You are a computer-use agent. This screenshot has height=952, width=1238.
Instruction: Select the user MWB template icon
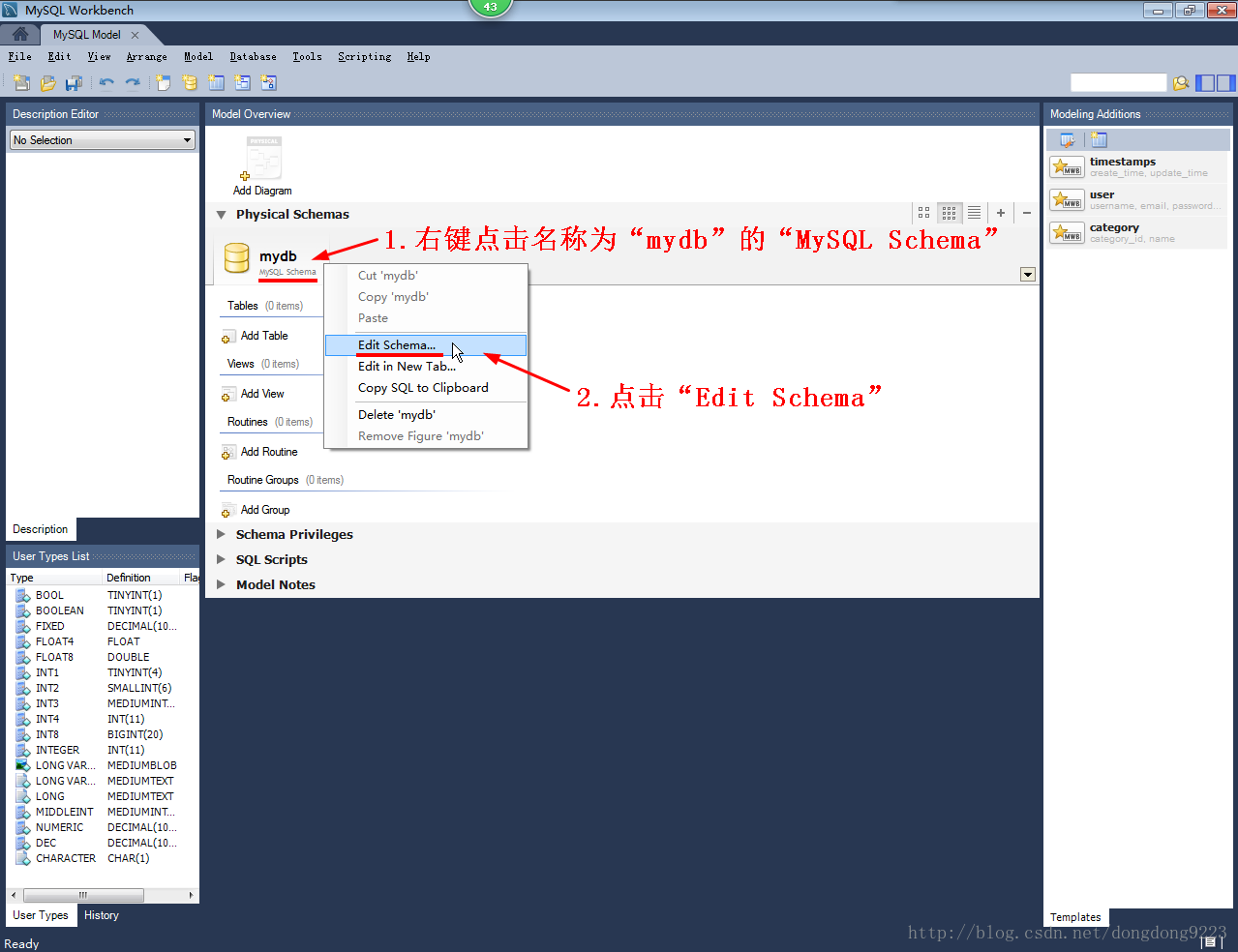tap(1067, 200)
